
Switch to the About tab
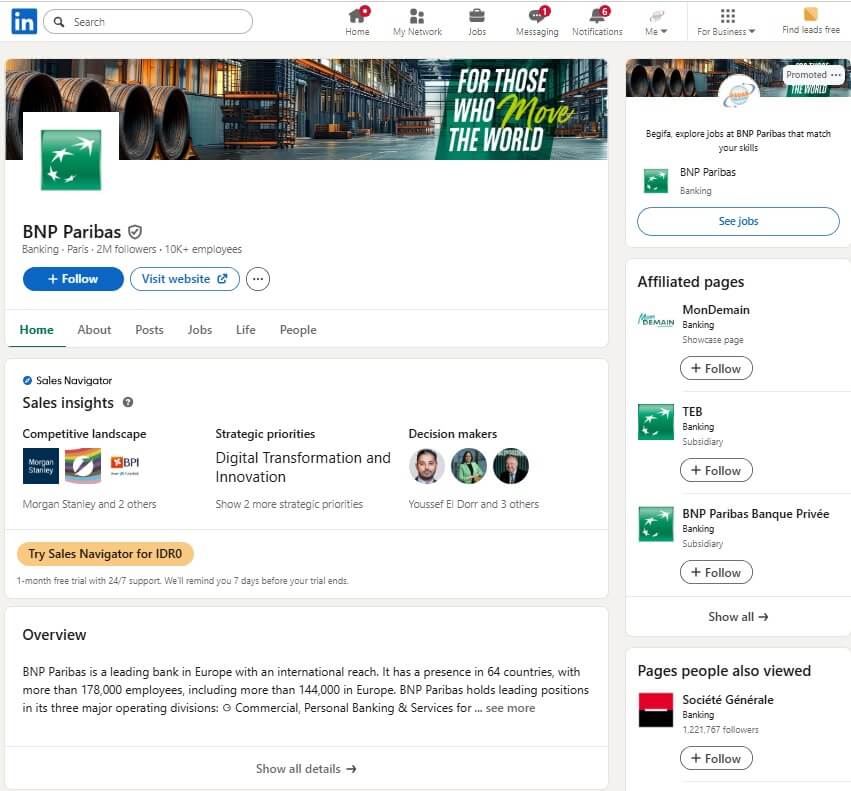94,330
